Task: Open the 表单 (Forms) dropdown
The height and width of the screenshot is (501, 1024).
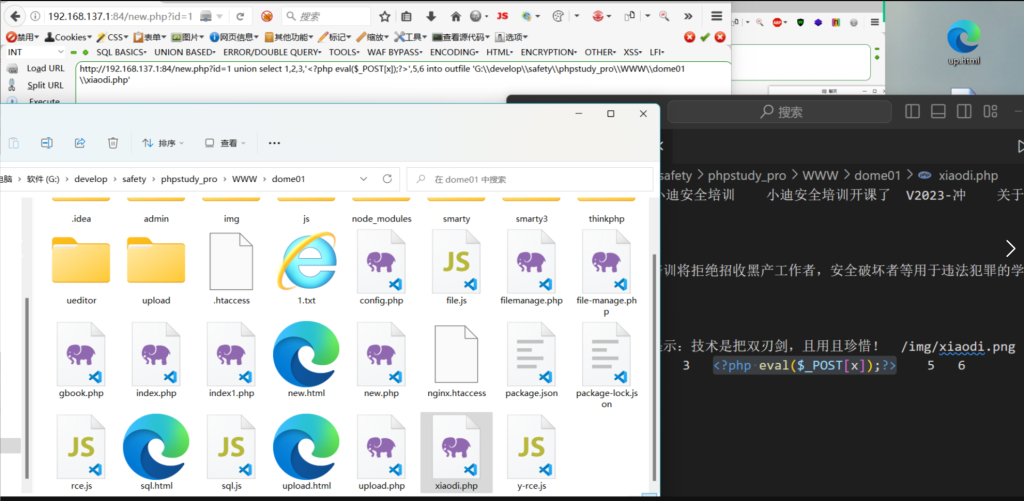Action: coord(150,37)
